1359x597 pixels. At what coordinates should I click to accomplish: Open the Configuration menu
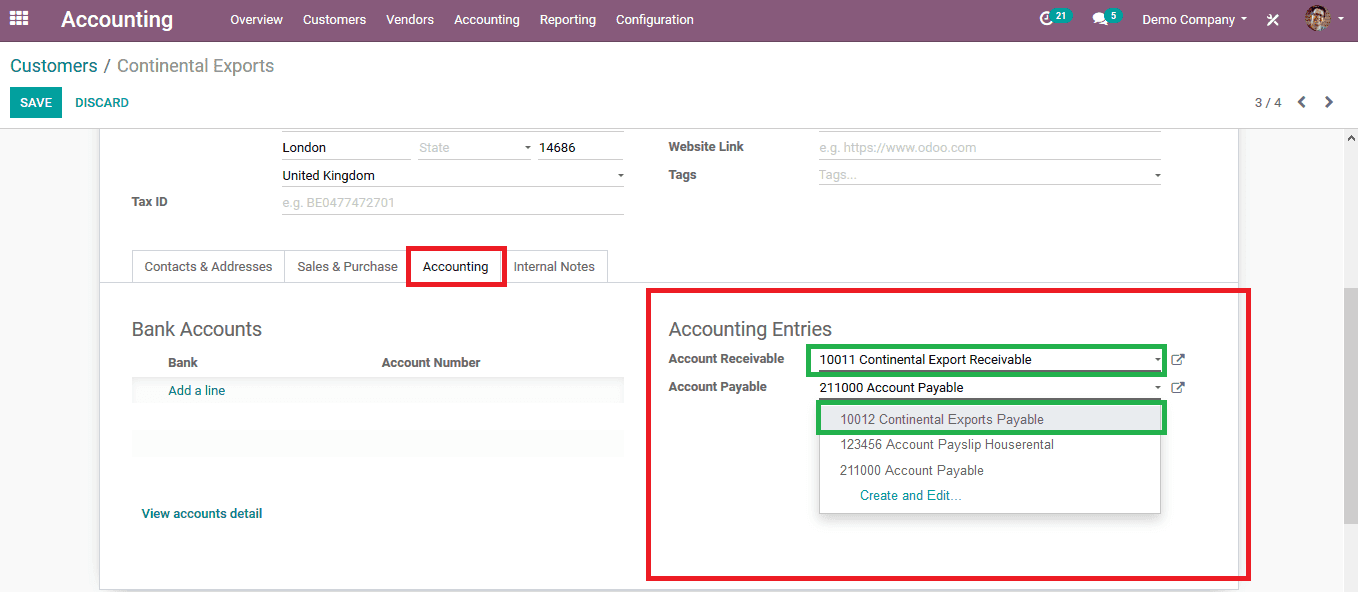coord(654,19)
